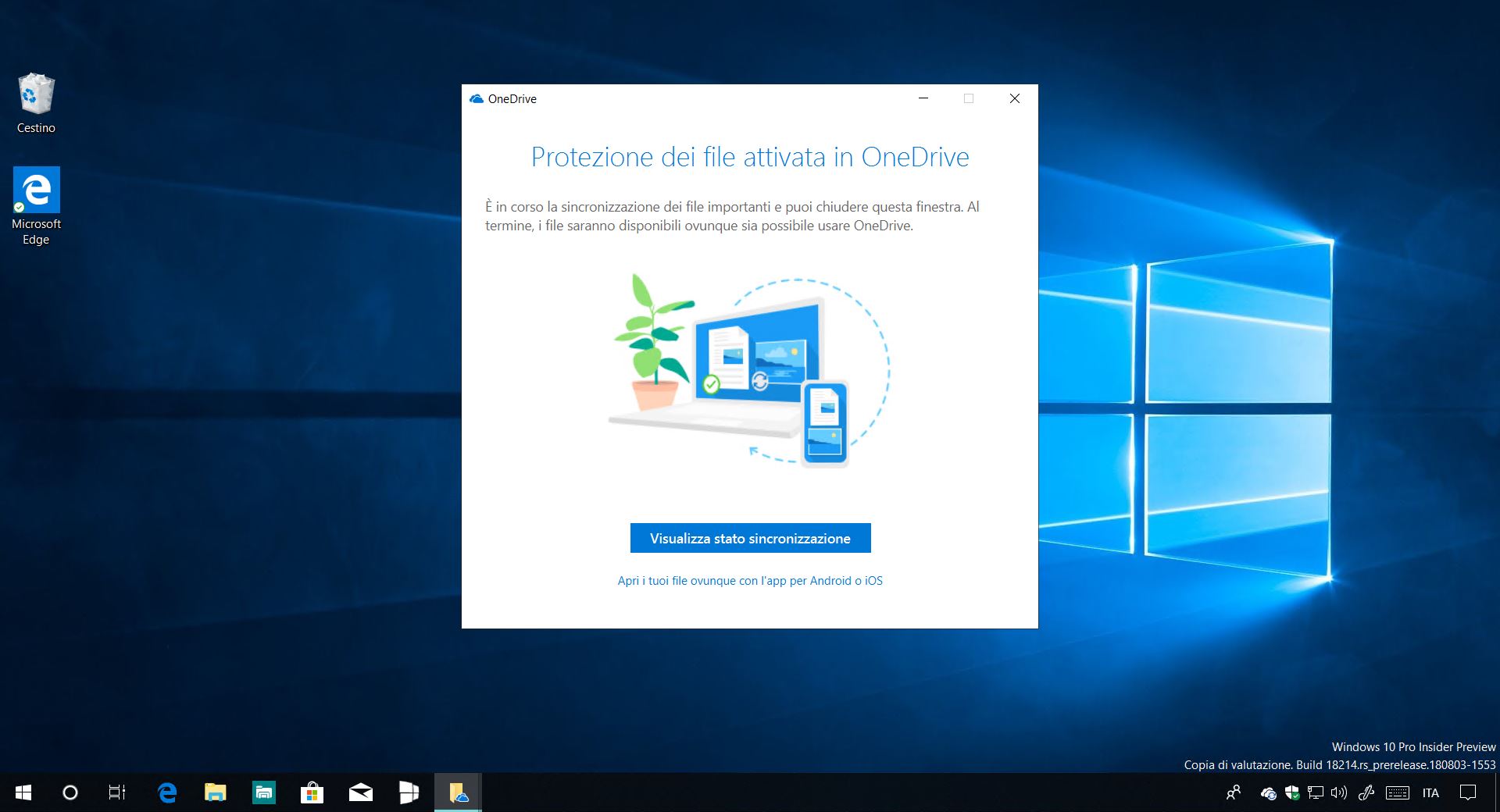Launch Edge from the taskbar
This screenshot has height=812, width=1500.
click(167, 792)
